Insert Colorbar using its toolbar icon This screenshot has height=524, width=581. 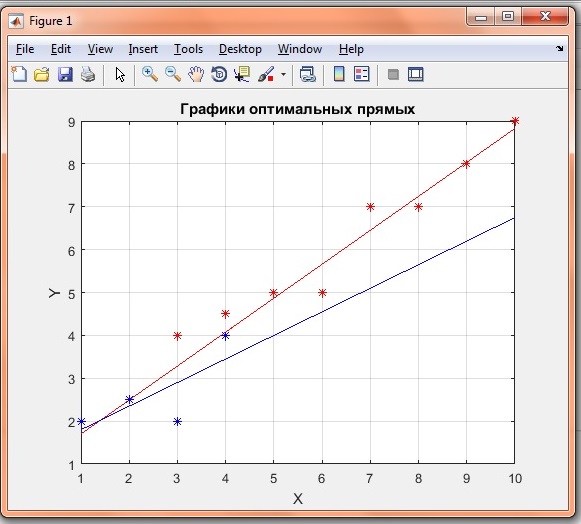point(339,74)
